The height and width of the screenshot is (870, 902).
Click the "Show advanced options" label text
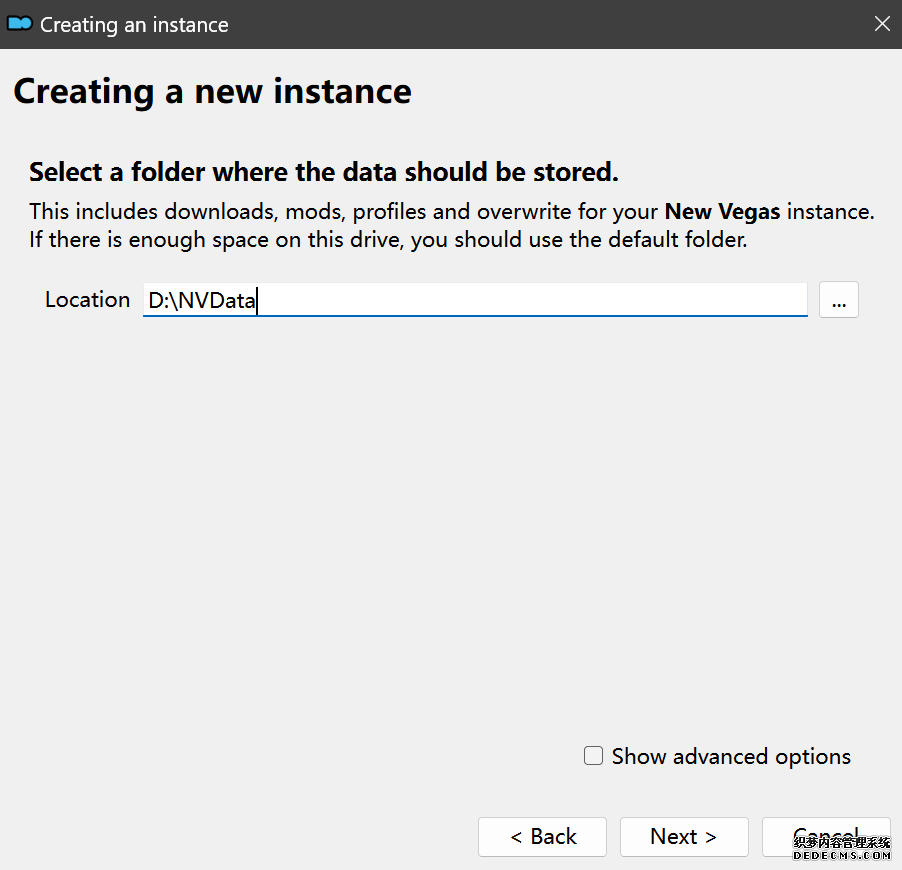730,757
